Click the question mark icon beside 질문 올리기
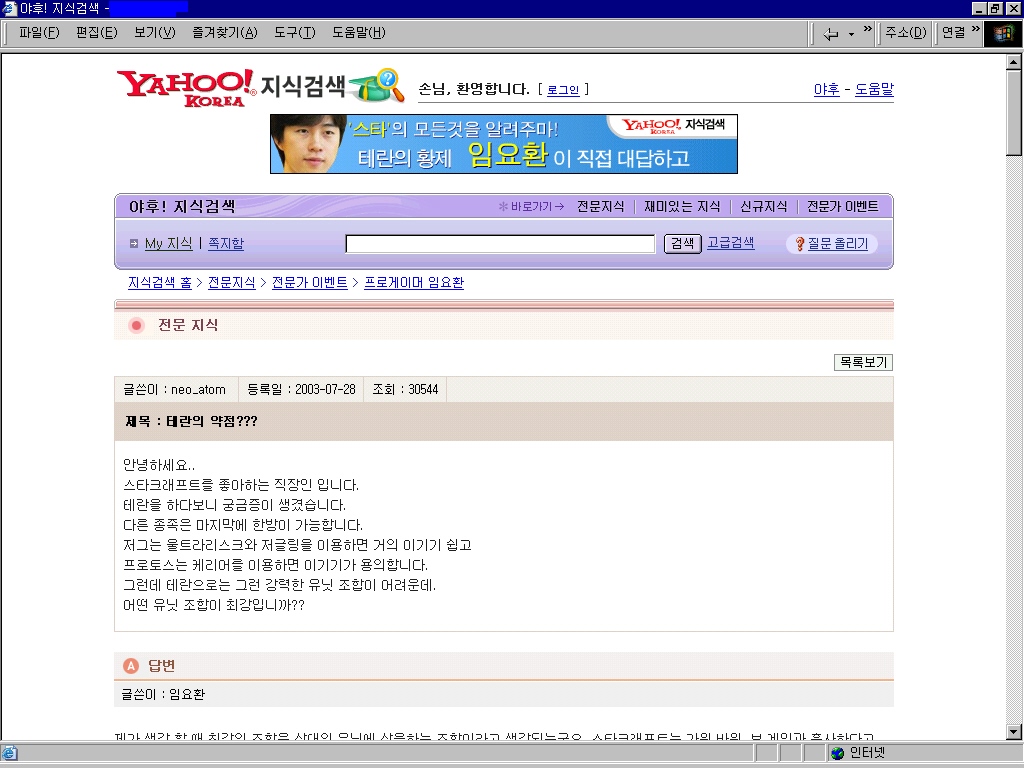Screen dimensions: 1024x768 799,244
